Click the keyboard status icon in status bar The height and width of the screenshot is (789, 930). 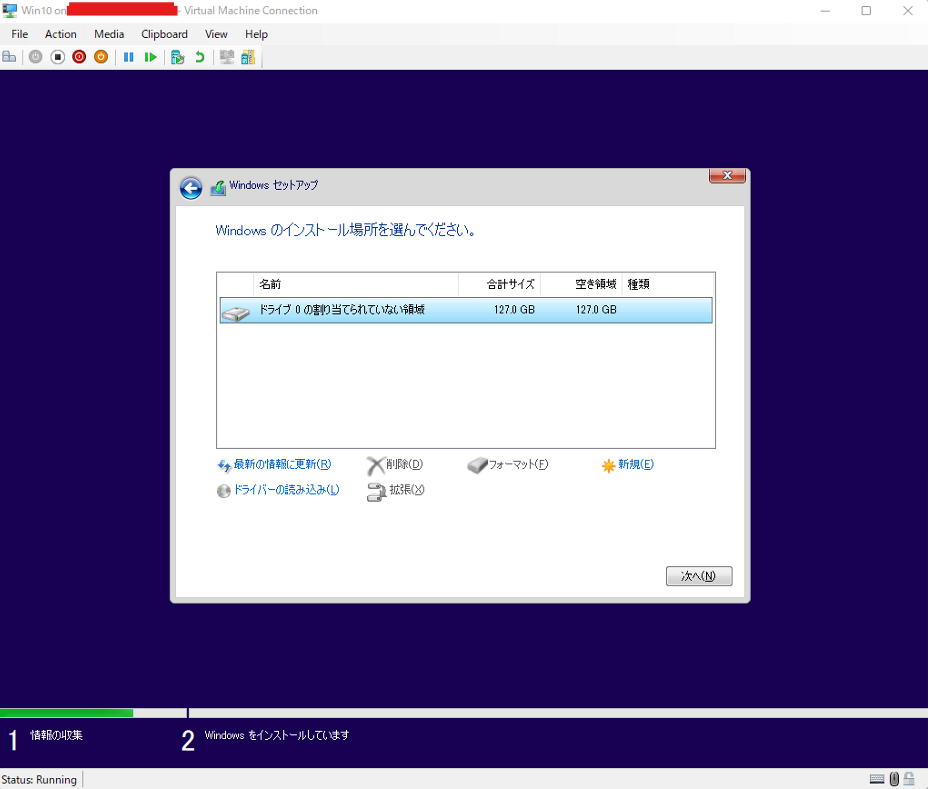click(877, 779)
